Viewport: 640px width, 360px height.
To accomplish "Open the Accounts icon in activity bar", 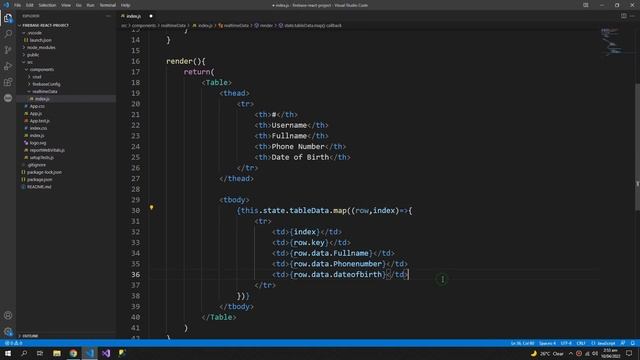I will click(x=8, y=315).
